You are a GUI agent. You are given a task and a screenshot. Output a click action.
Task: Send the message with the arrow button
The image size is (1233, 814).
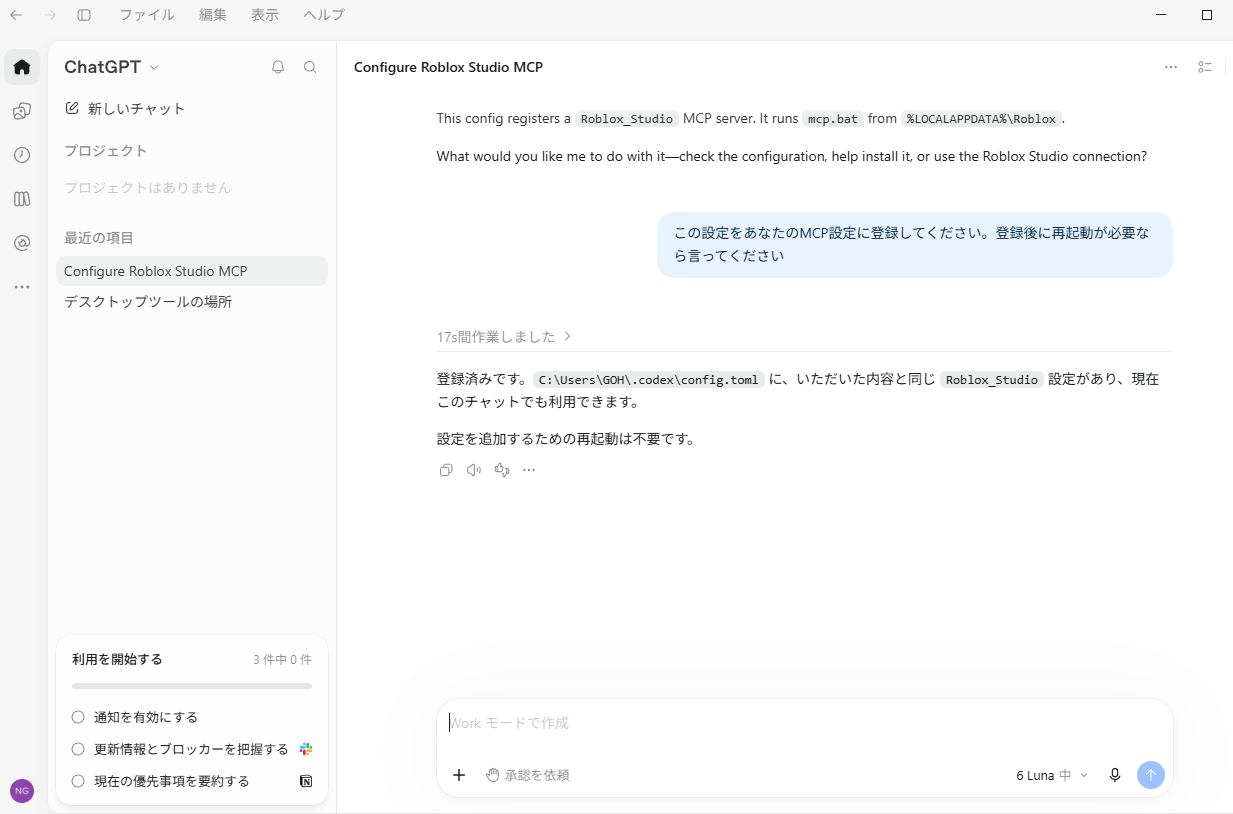[1151, 775]
